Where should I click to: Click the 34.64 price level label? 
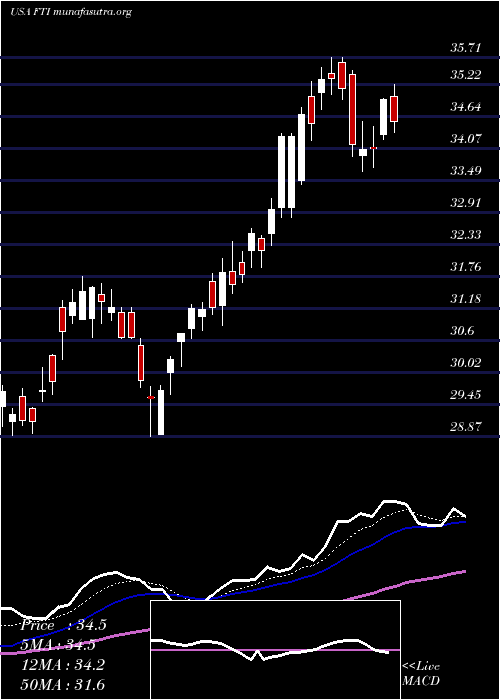pyautogui.click(x=466, y=107)
